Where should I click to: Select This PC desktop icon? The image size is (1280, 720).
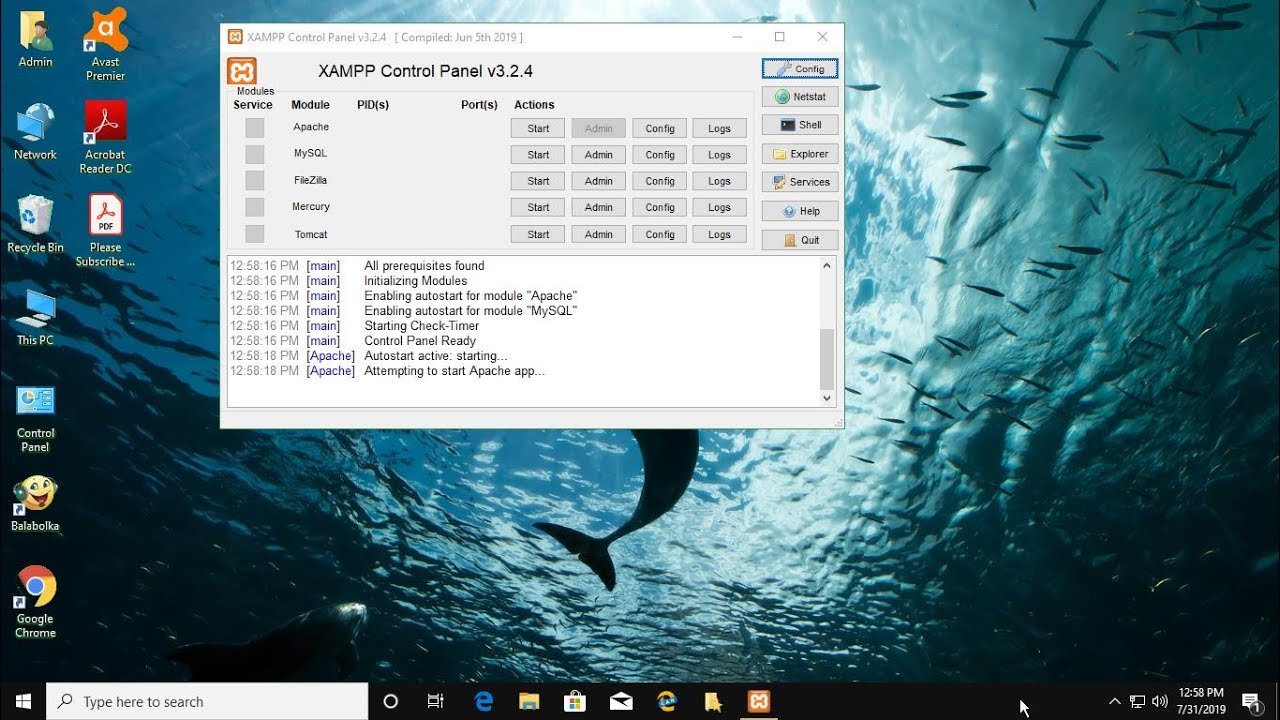click(x=36, y=317)
